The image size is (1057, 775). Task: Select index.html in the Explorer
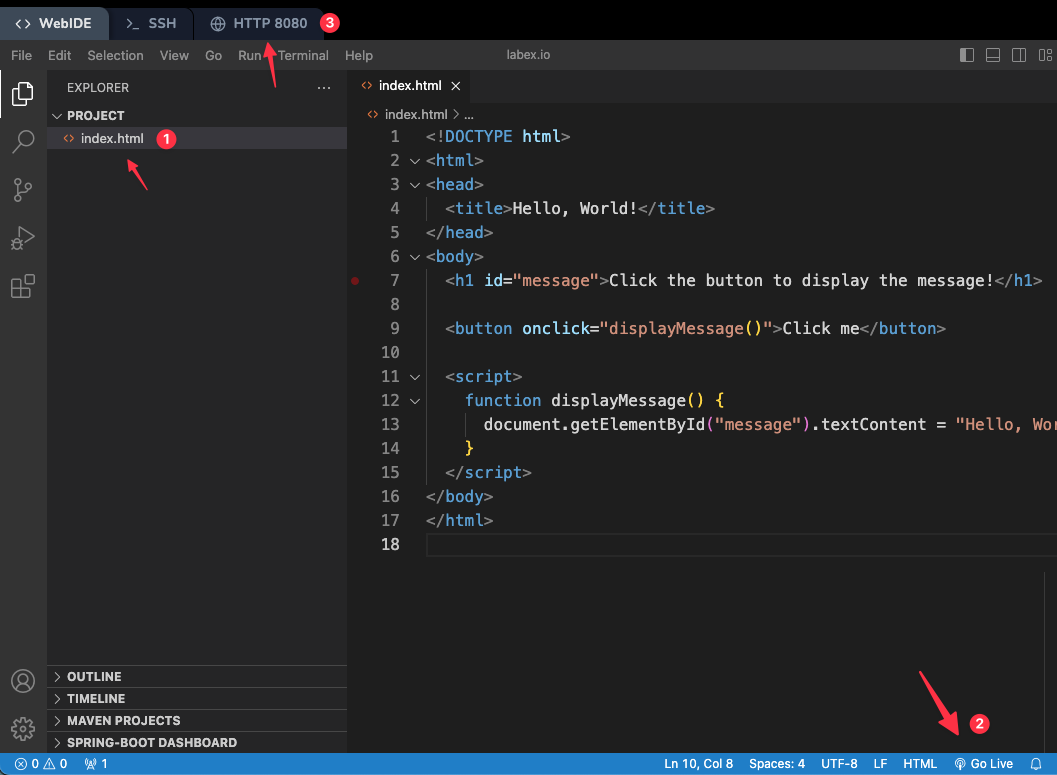click(x=113, y=138)
